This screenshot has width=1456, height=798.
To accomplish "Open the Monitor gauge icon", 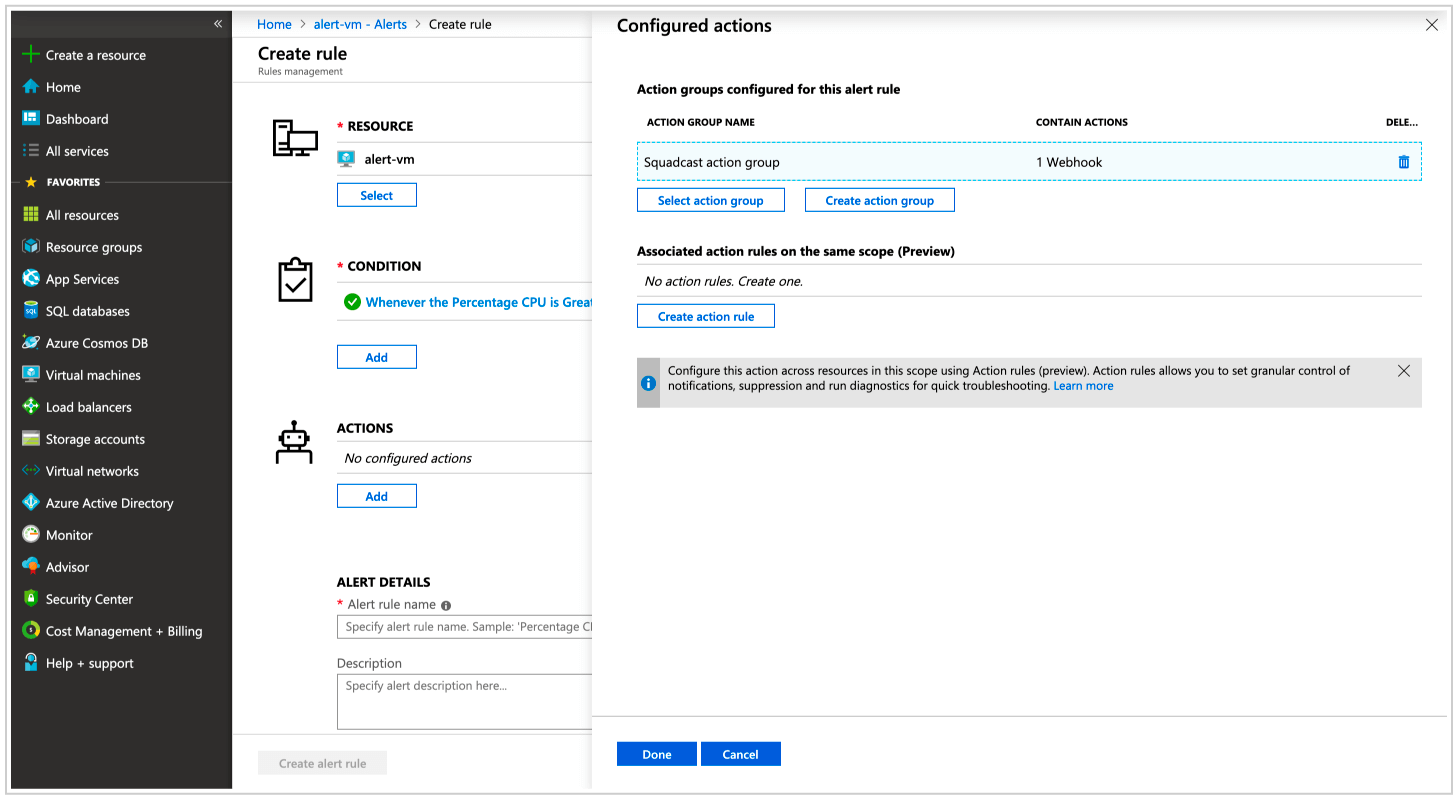I will [30, 535].
